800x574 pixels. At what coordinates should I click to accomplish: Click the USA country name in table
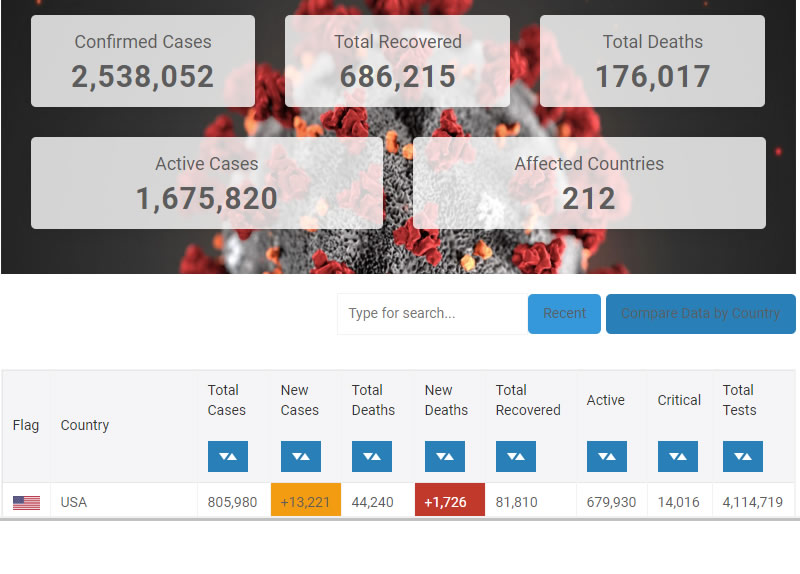tap(74, 502)
